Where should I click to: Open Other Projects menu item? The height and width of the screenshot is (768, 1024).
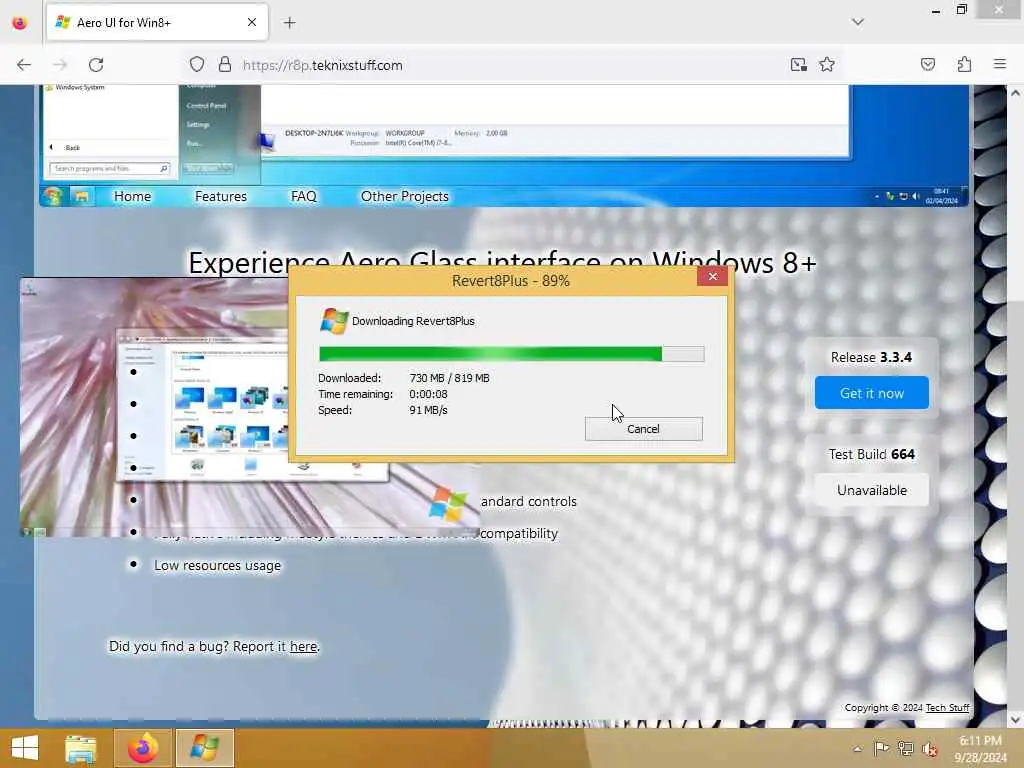(405, 197)
